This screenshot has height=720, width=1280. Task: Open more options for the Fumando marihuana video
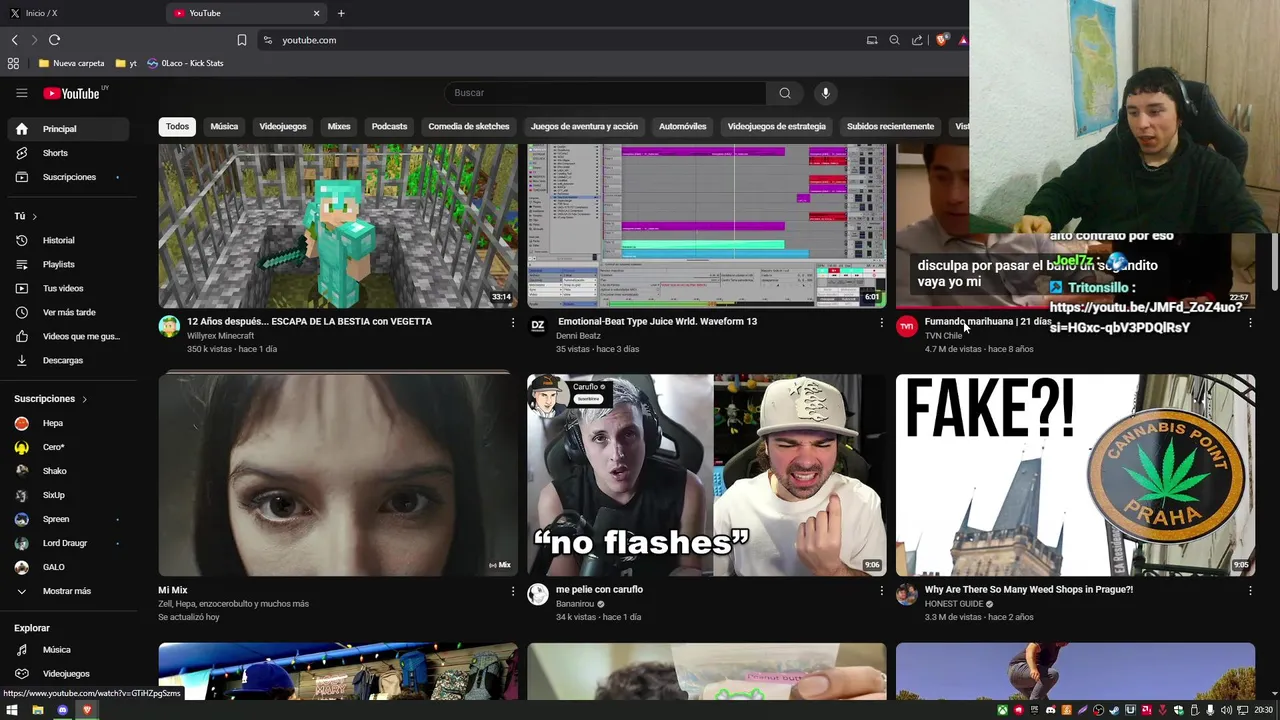(x=1250, y=323)
